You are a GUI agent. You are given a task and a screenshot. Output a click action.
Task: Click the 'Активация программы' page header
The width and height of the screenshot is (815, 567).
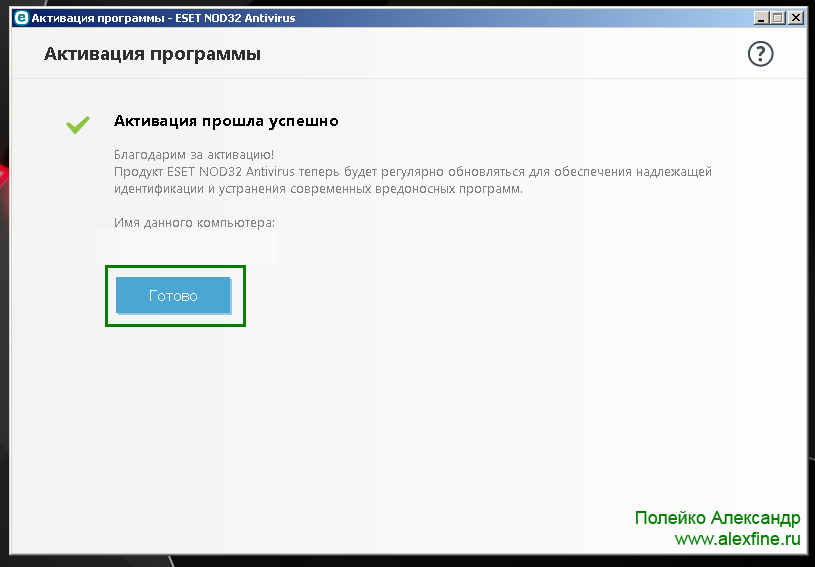[152, 54]
